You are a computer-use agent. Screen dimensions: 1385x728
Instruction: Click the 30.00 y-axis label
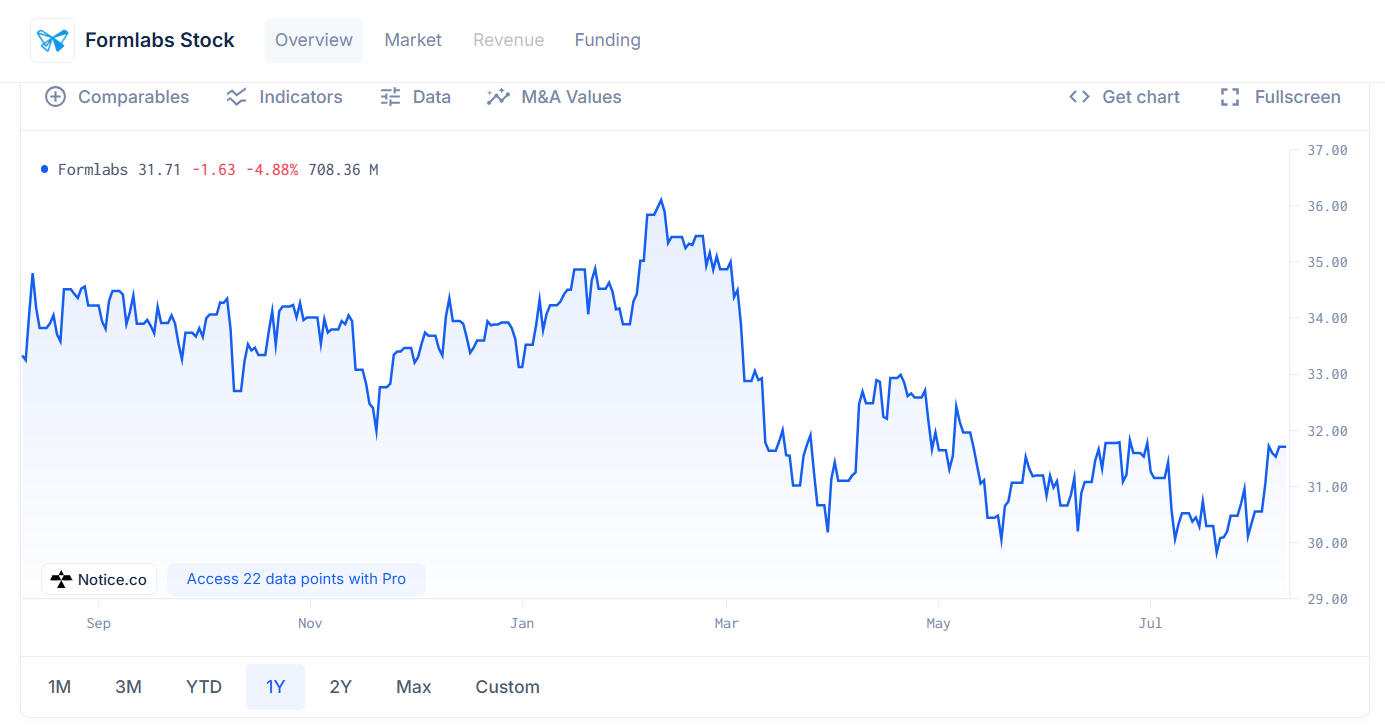1328,543
